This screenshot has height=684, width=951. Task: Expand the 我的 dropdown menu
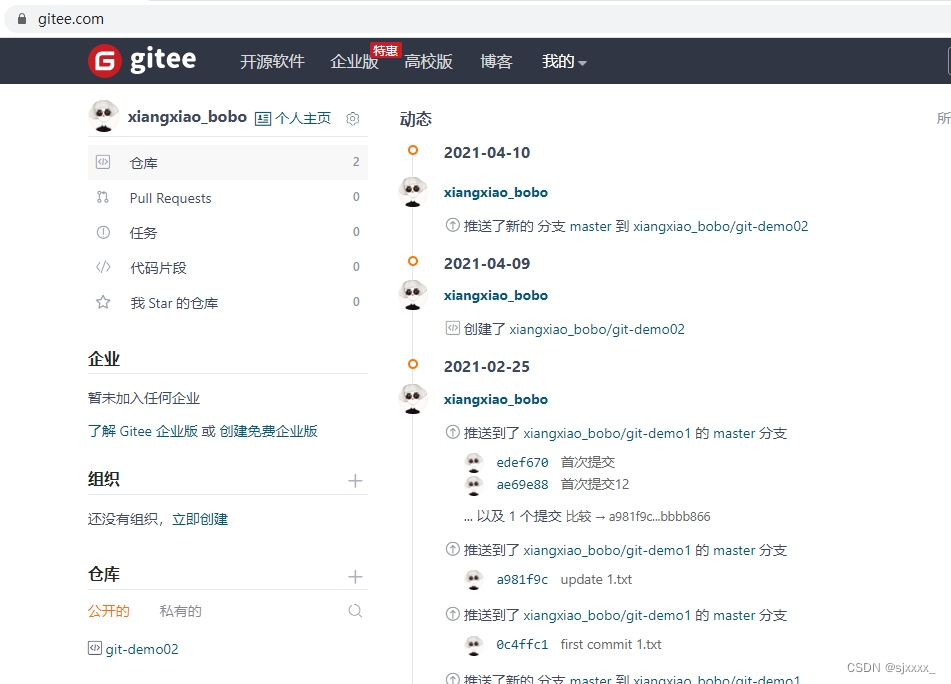[564, 61]
